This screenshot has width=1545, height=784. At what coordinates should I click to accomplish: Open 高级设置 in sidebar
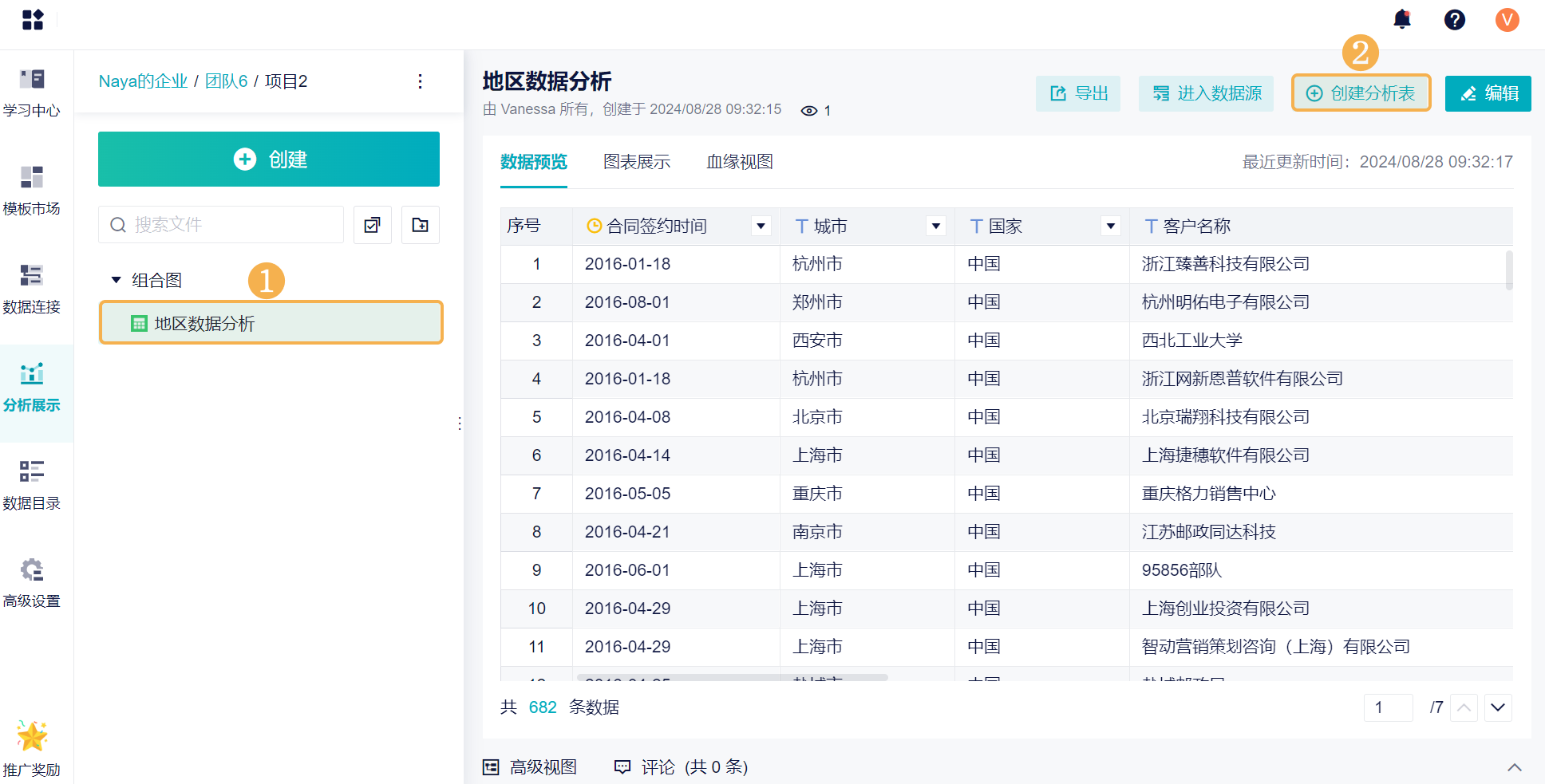click(x=32, y=583)
